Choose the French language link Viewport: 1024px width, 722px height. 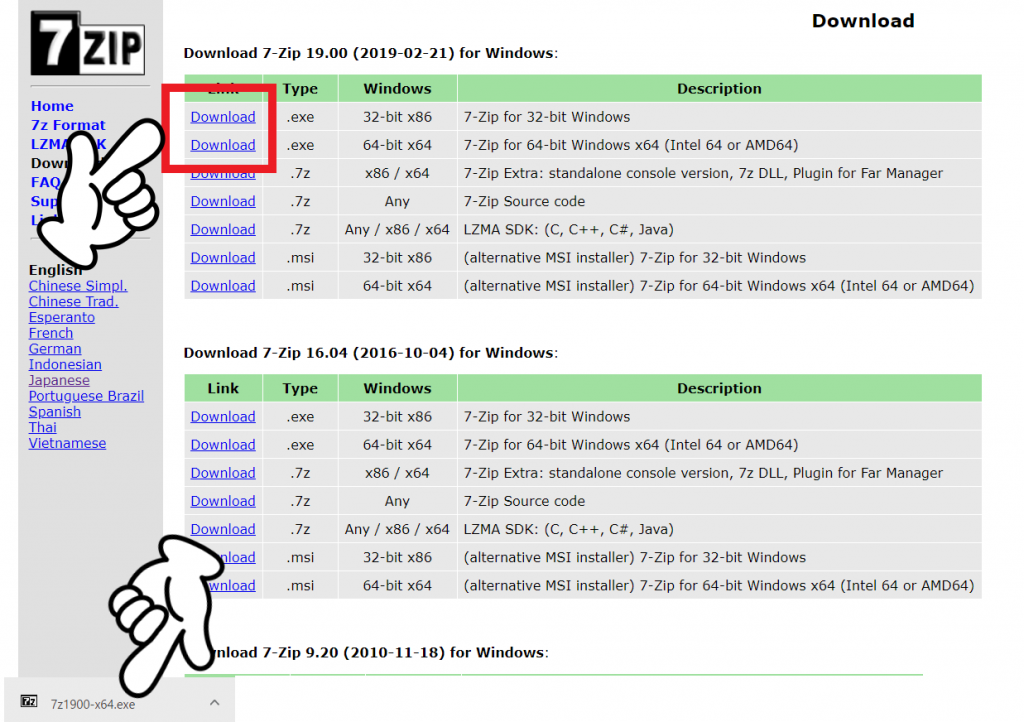tap(50, 333)
